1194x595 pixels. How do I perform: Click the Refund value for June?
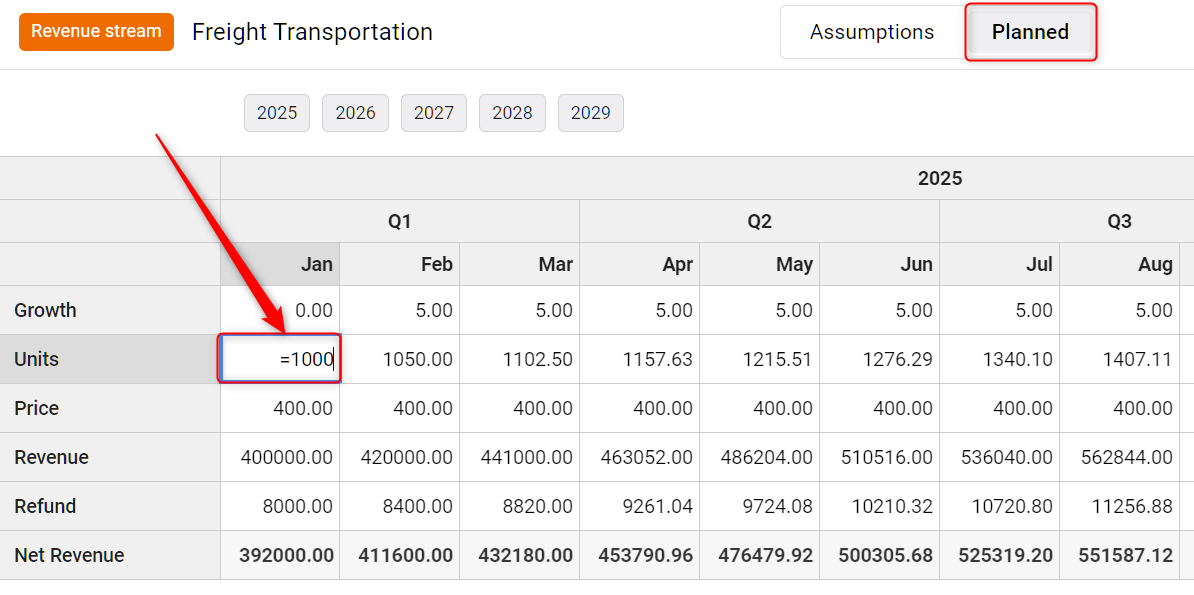pos(880,506)
